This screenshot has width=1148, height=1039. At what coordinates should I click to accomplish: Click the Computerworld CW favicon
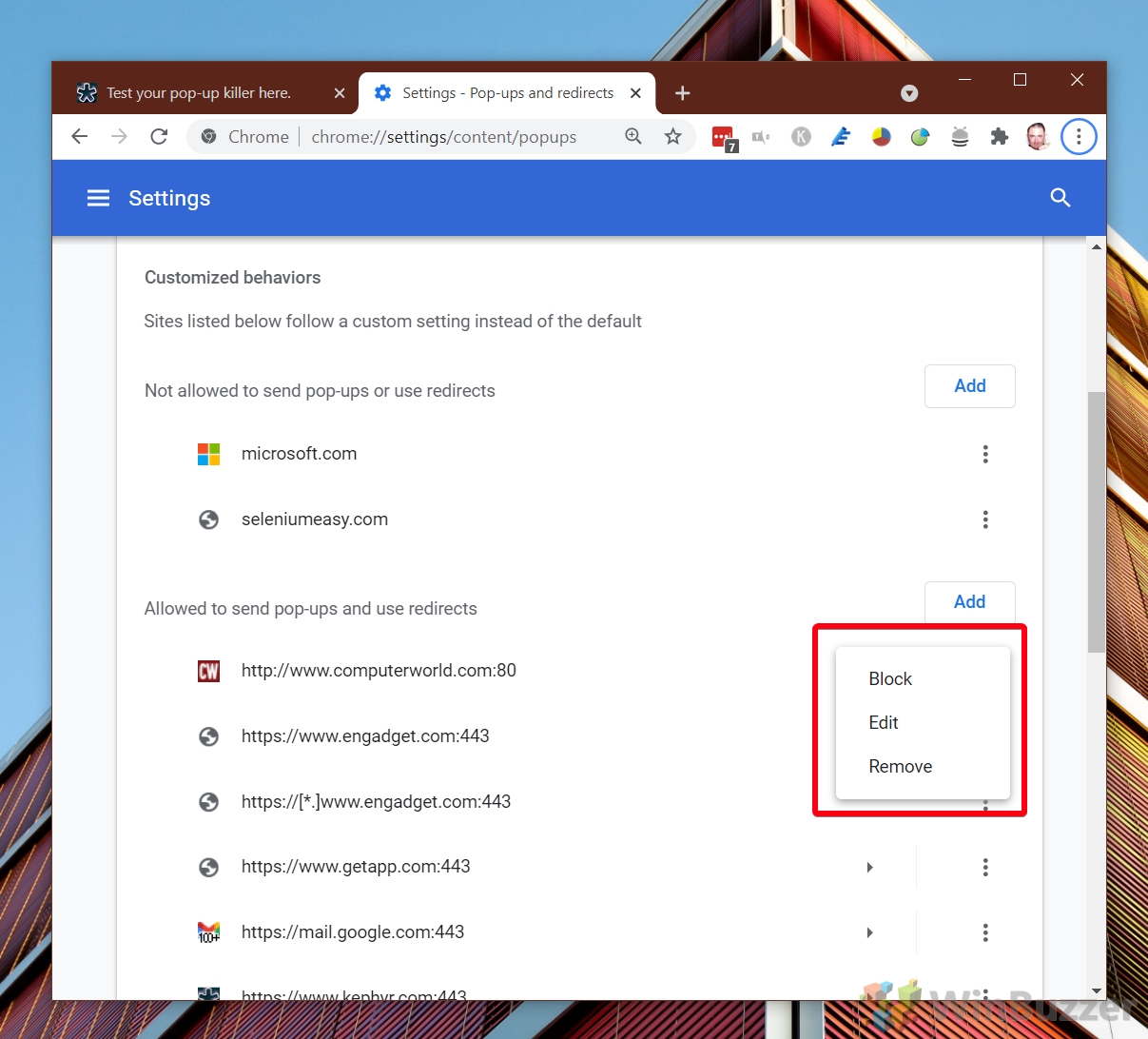click(208, 671)
